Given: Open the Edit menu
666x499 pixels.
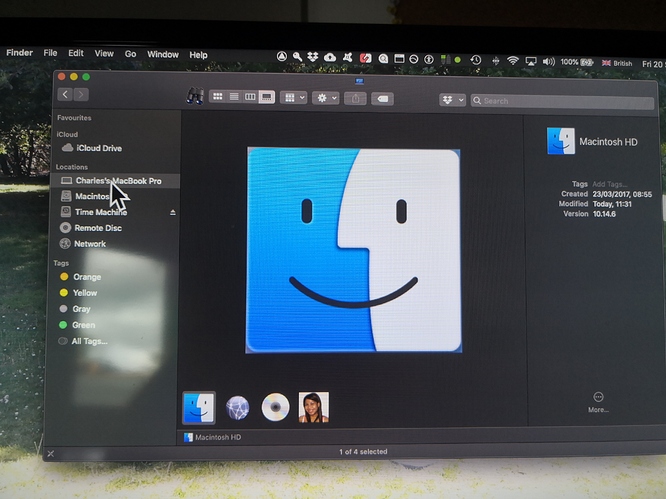Looking at the screenshot, I should (76, 53).
